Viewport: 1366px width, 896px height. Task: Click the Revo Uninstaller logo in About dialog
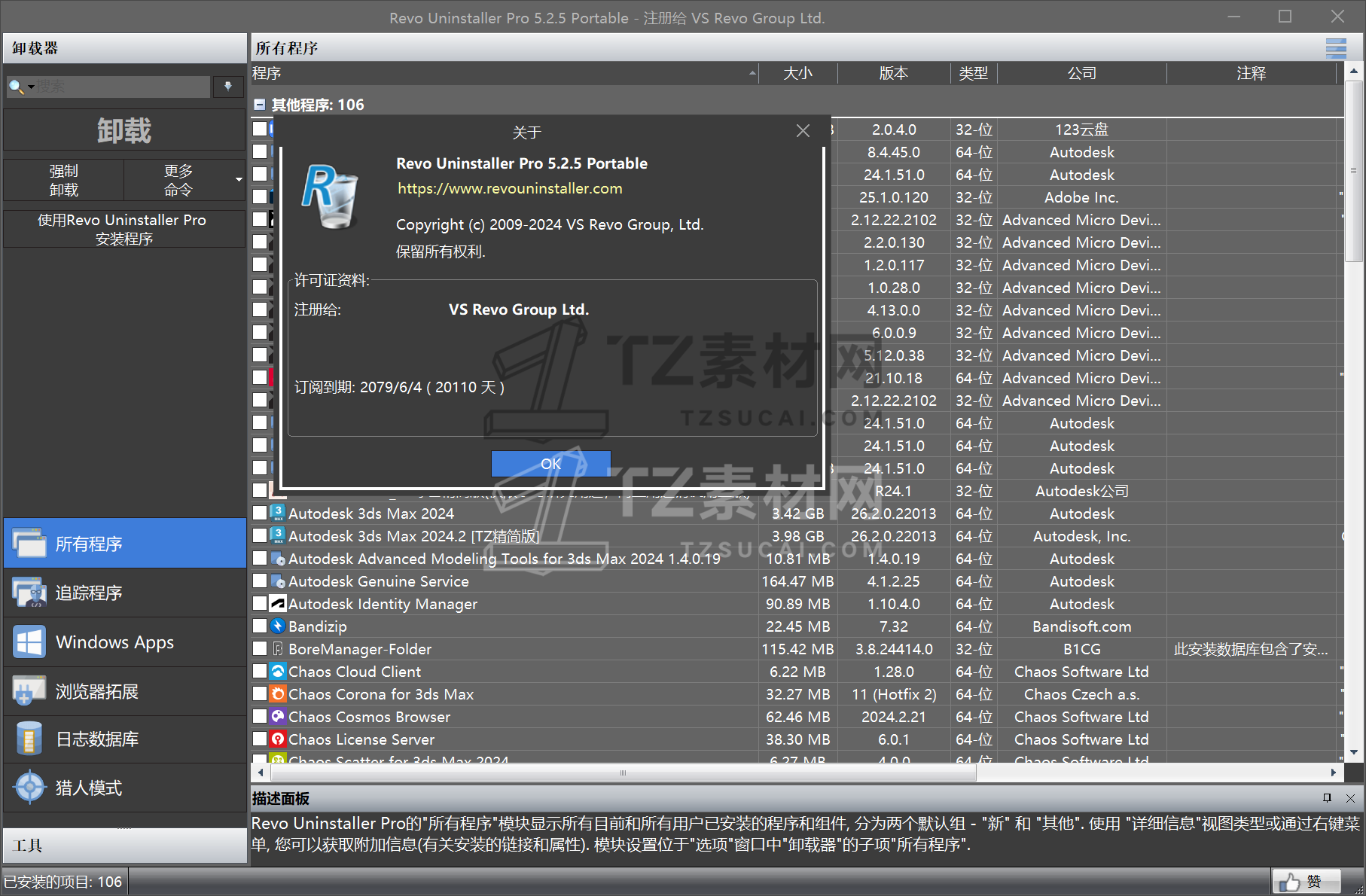[x=330, y=197]
